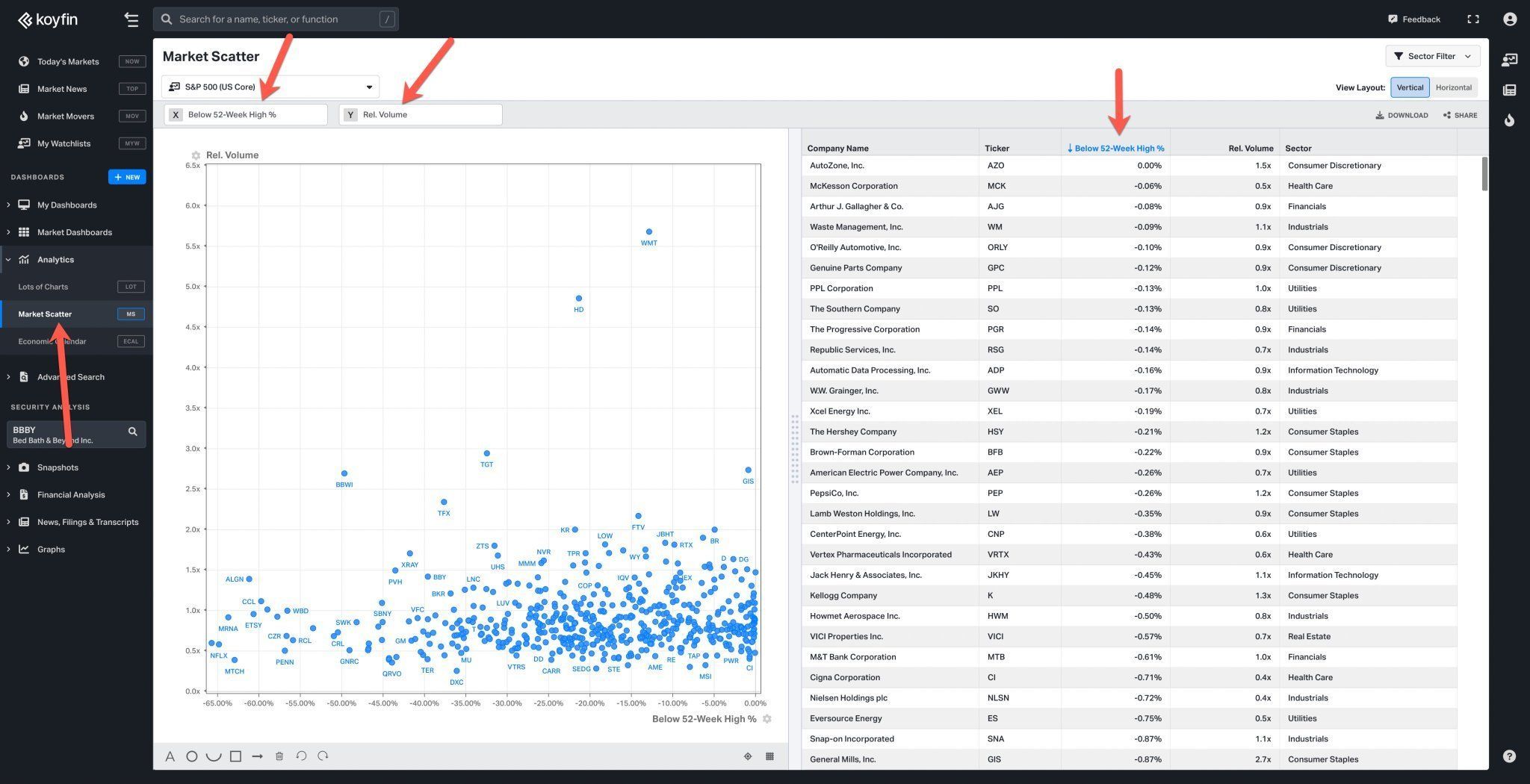Open news panel icon in right rail
This screenshot has width=1530, height=784.
pos(1509,90)
